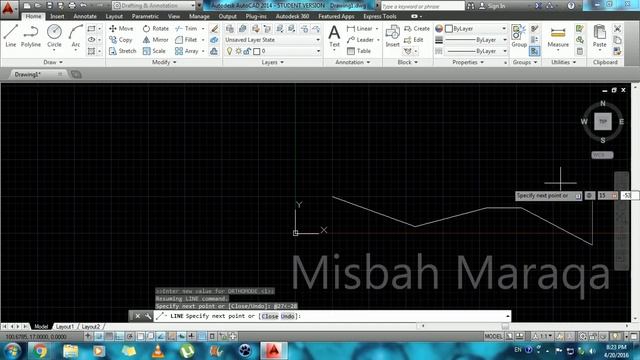Image resolution: width=640 pixels, height=360 pixels.
Task: Insert a Table
Action: (x=359, y=51)
